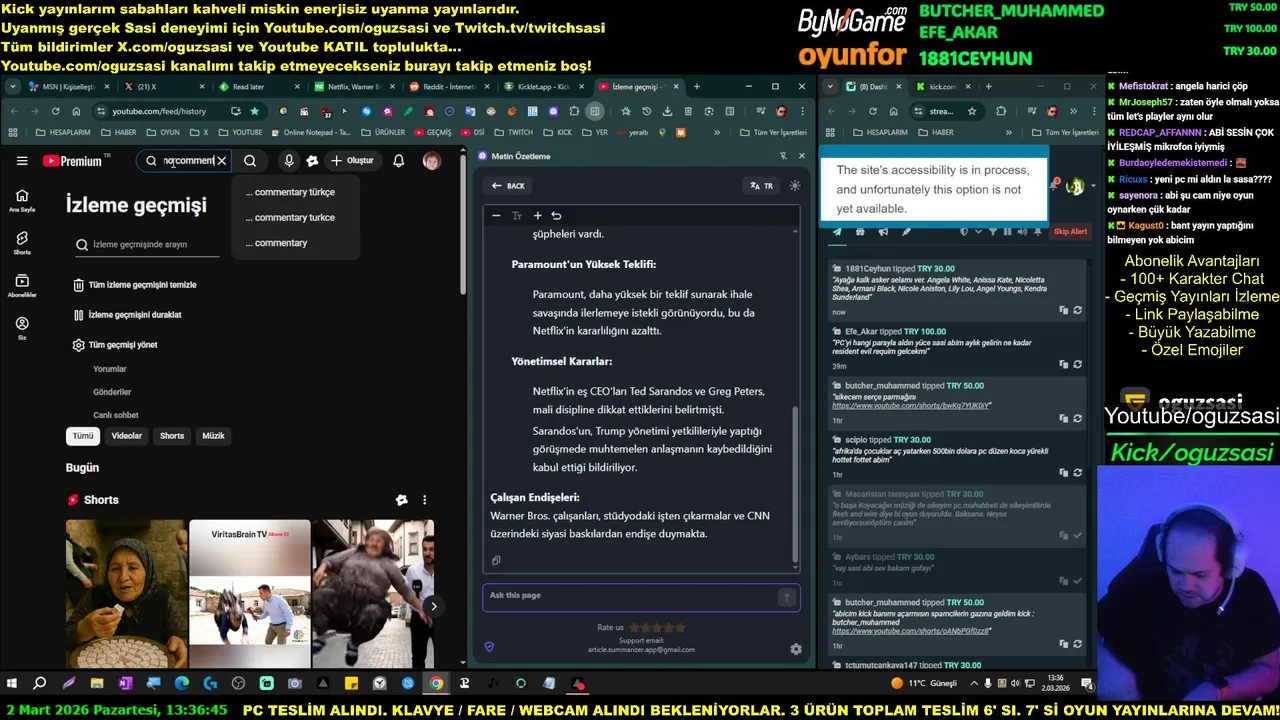
Task: Click the dashboard megaphone icon
Action: point(883,232)
